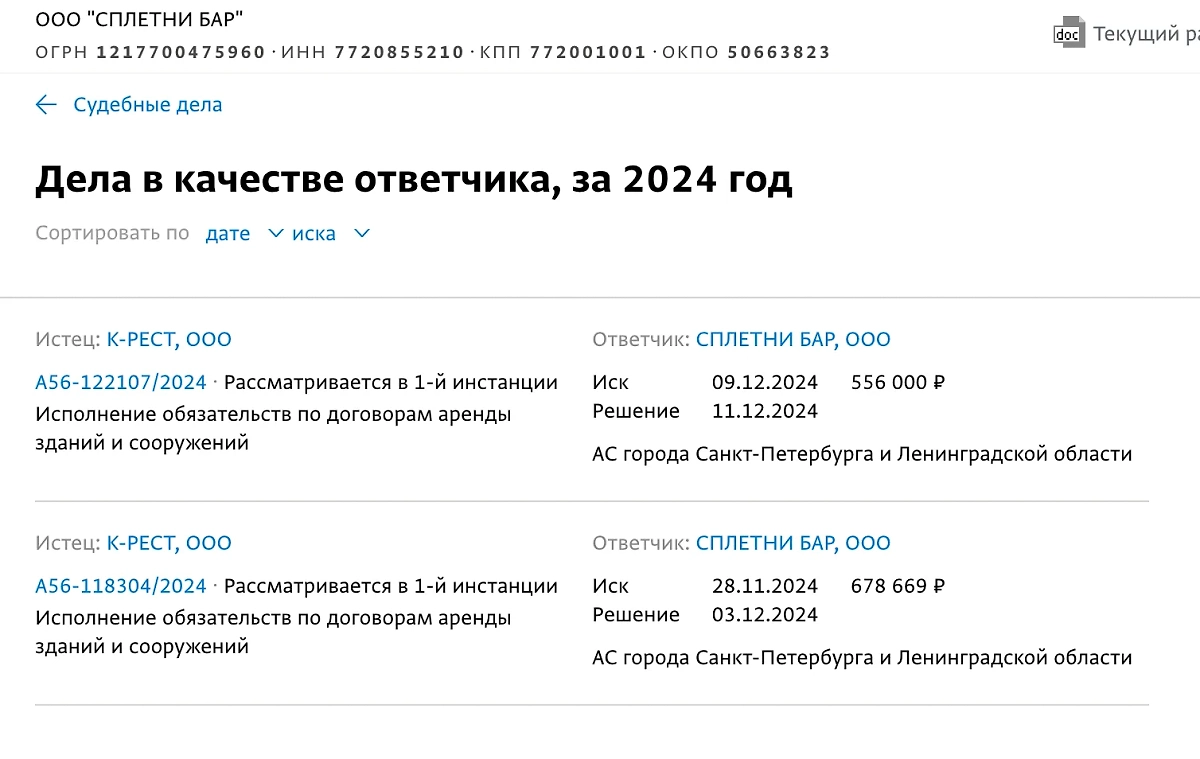The image size is (1200, 759).
Task: Open defendant СПЛЕТНИ БАР, ООО in first case
Action: pyautogui.click(x=793, y=339)
